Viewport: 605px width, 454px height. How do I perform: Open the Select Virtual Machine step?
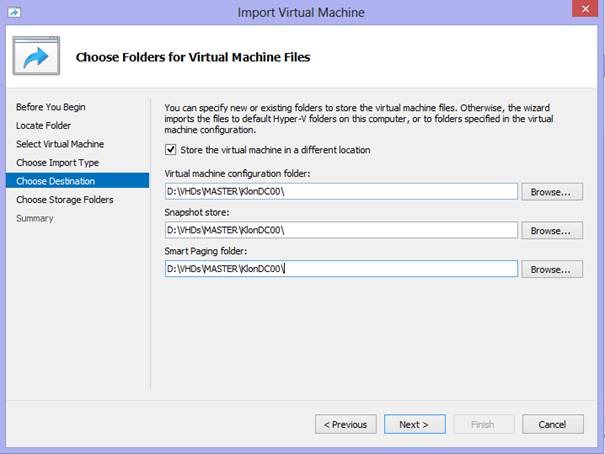point(60,144)
